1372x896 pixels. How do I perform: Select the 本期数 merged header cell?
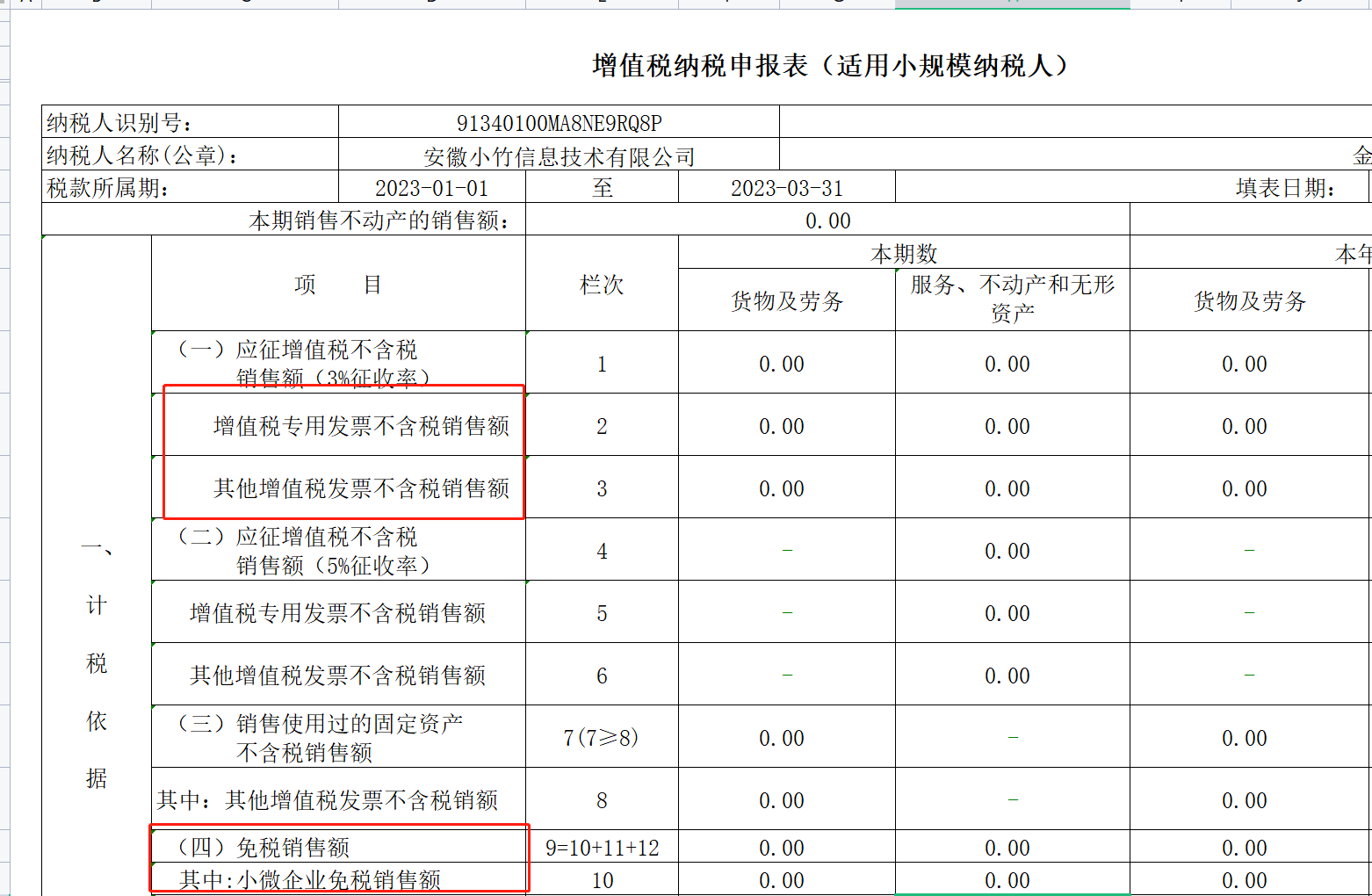click(x=904, y=253)
